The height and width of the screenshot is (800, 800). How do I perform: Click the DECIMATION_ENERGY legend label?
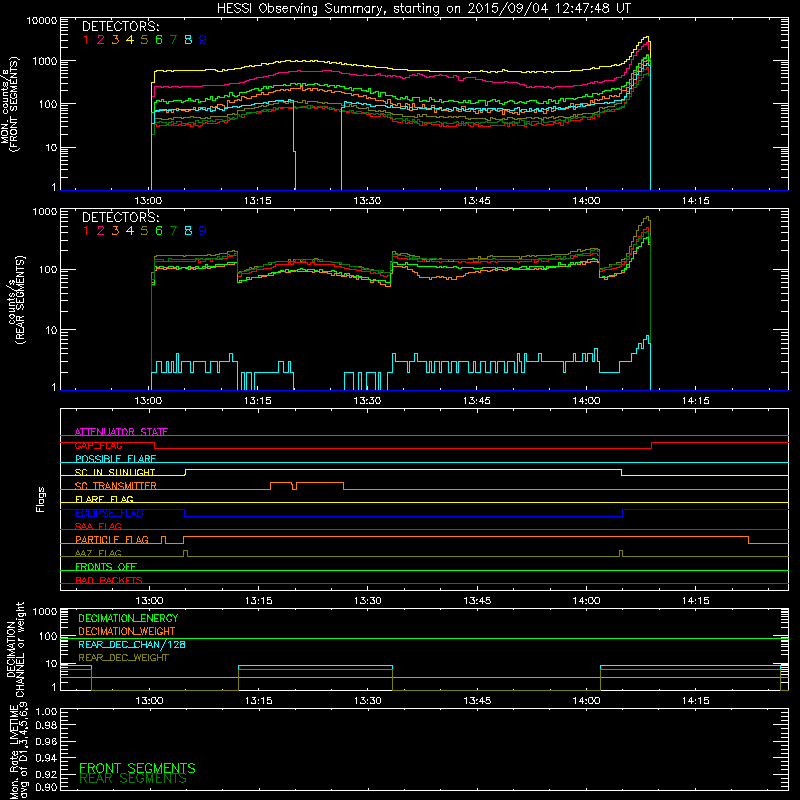(x=128, y=618)
